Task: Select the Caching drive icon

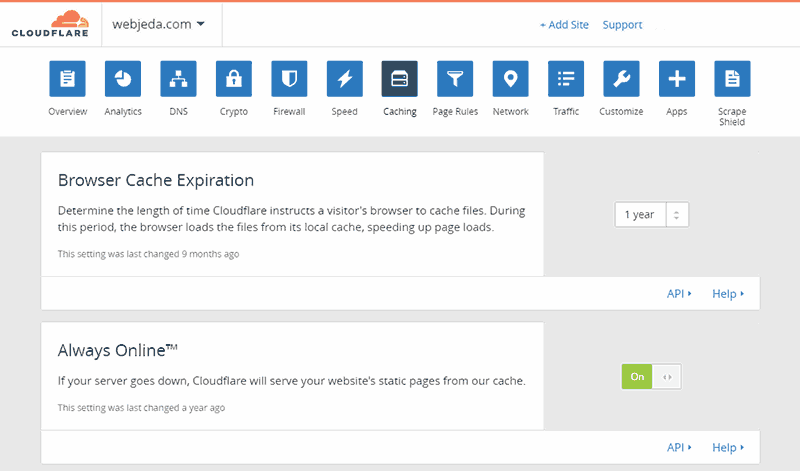Action: coord(399,79)
